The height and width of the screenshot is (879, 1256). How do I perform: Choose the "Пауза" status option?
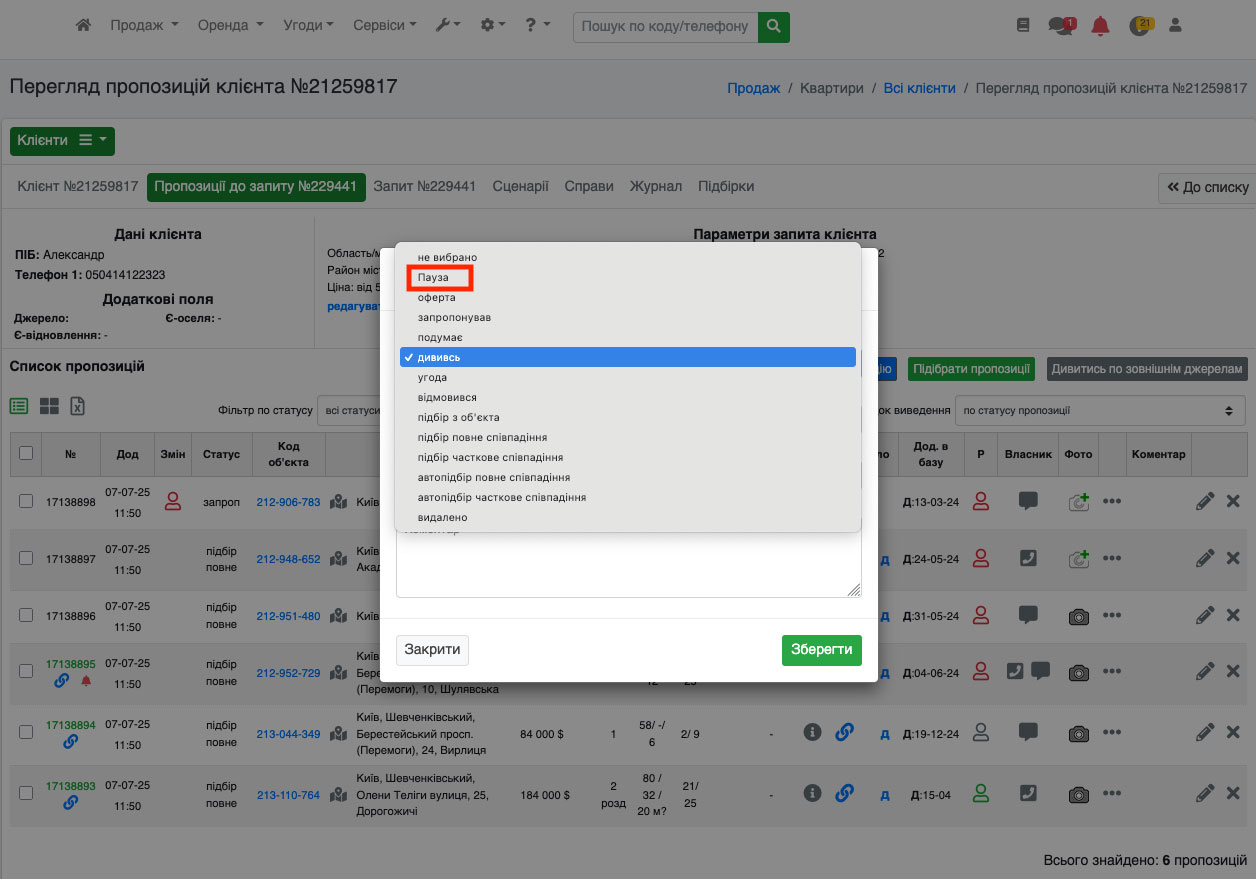(434, 277)
